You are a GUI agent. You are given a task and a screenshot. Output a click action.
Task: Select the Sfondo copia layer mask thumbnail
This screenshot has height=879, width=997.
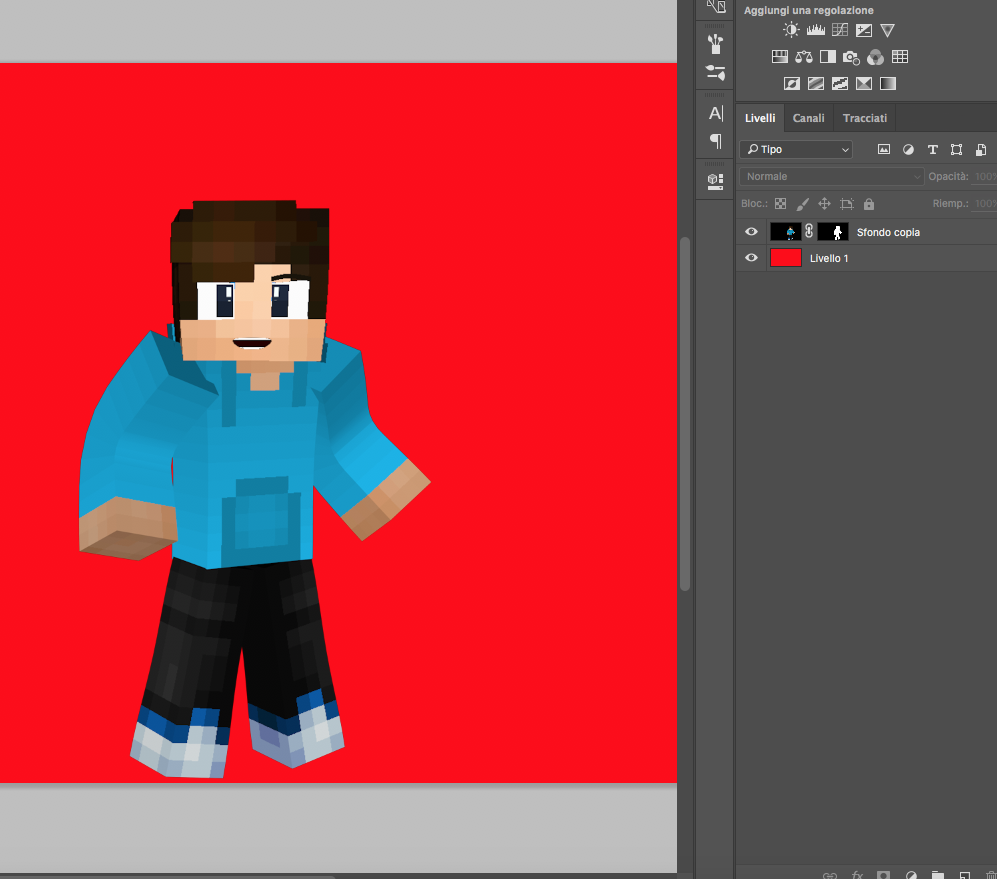(833, 232)
